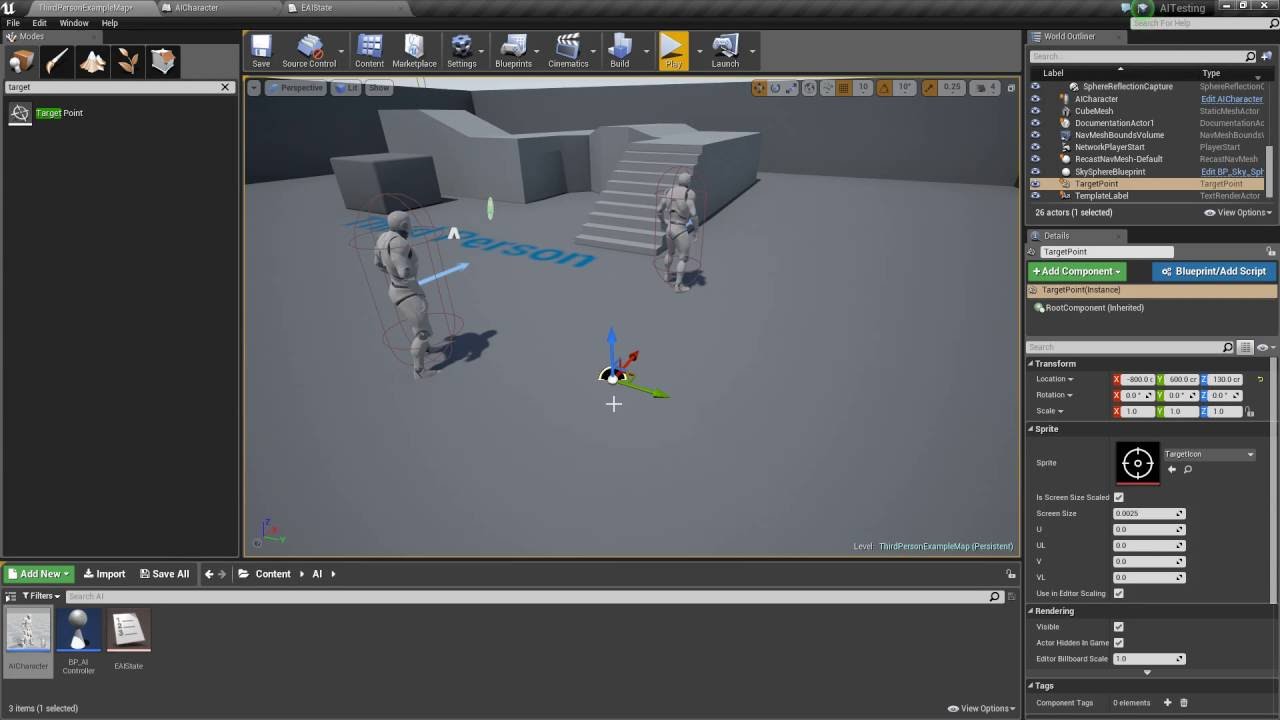Clear the Modes search text
The height and width of the screenshot is (720, 1280).
pyautogui.click(x=225, y=87)
